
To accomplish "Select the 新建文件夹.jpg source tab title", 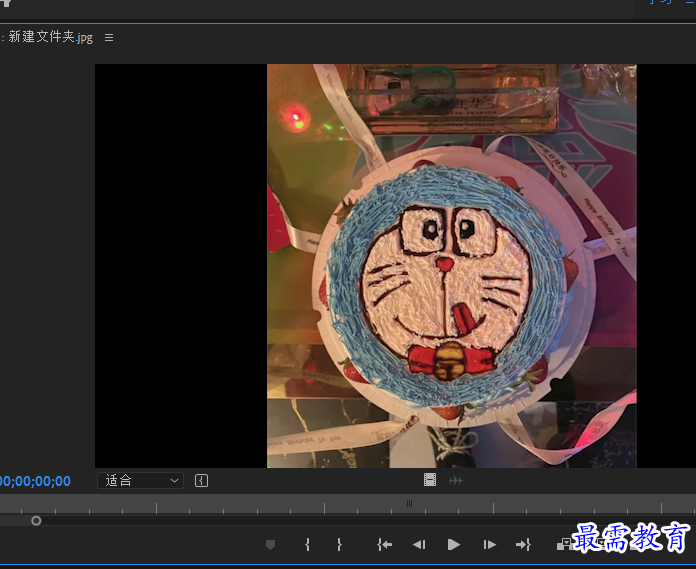I will pos(50,37).
